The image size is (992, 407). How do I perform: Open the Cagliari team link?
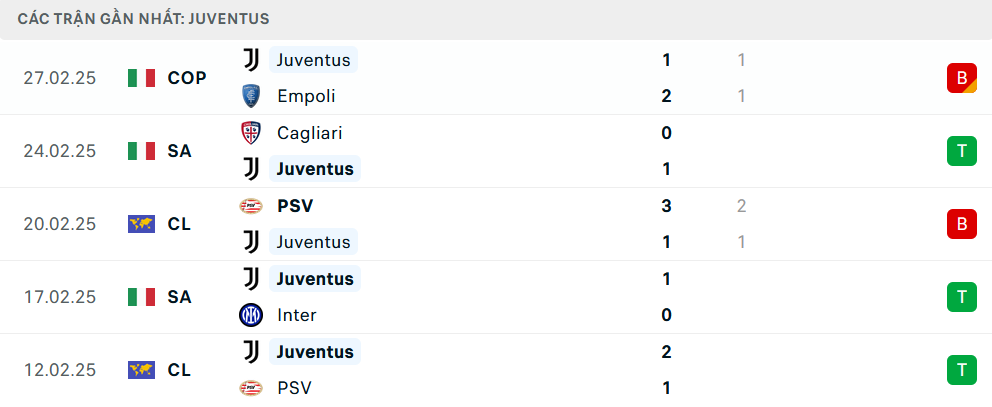coord(310,133)
